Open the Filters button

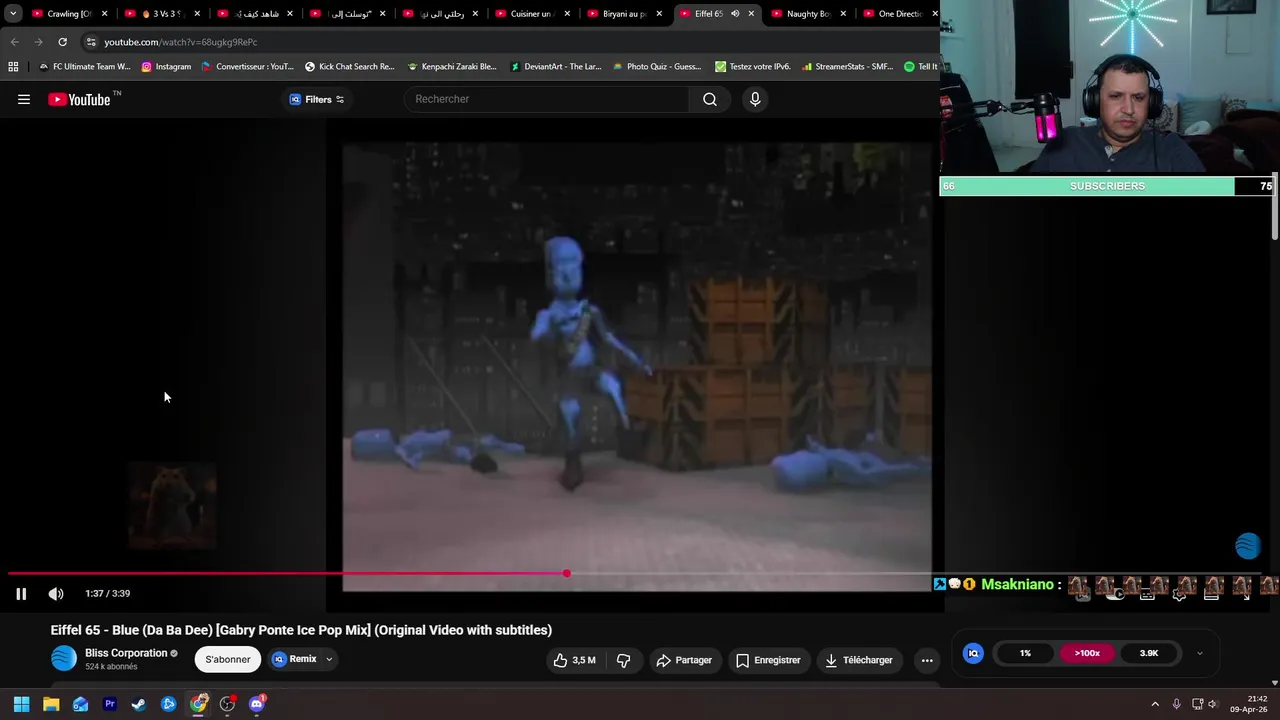coord(316,99)
